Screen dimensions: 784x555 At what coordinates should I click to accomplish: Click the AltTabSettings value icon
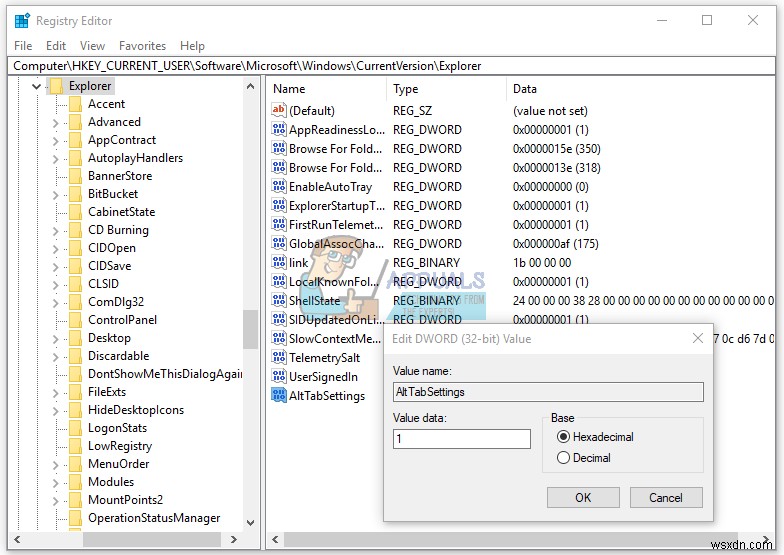278,395
